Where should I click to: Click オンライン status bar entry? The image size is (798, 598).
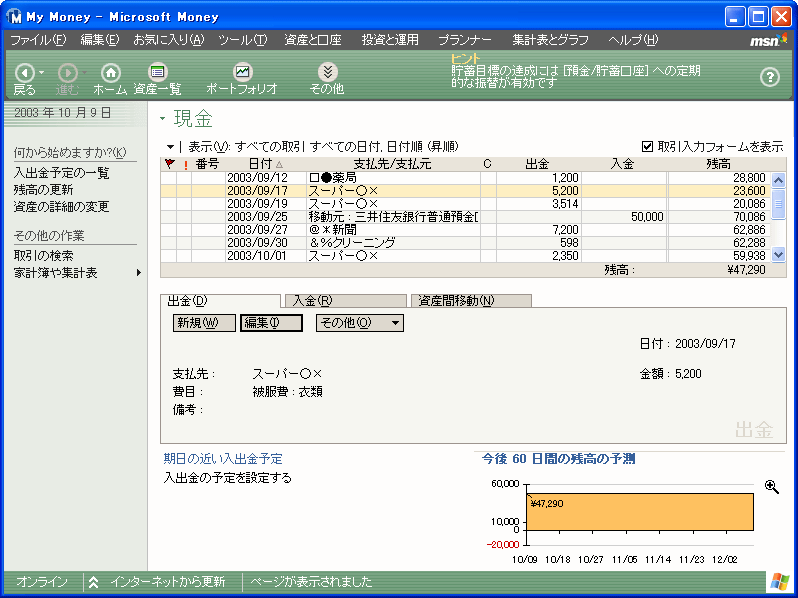42,582
